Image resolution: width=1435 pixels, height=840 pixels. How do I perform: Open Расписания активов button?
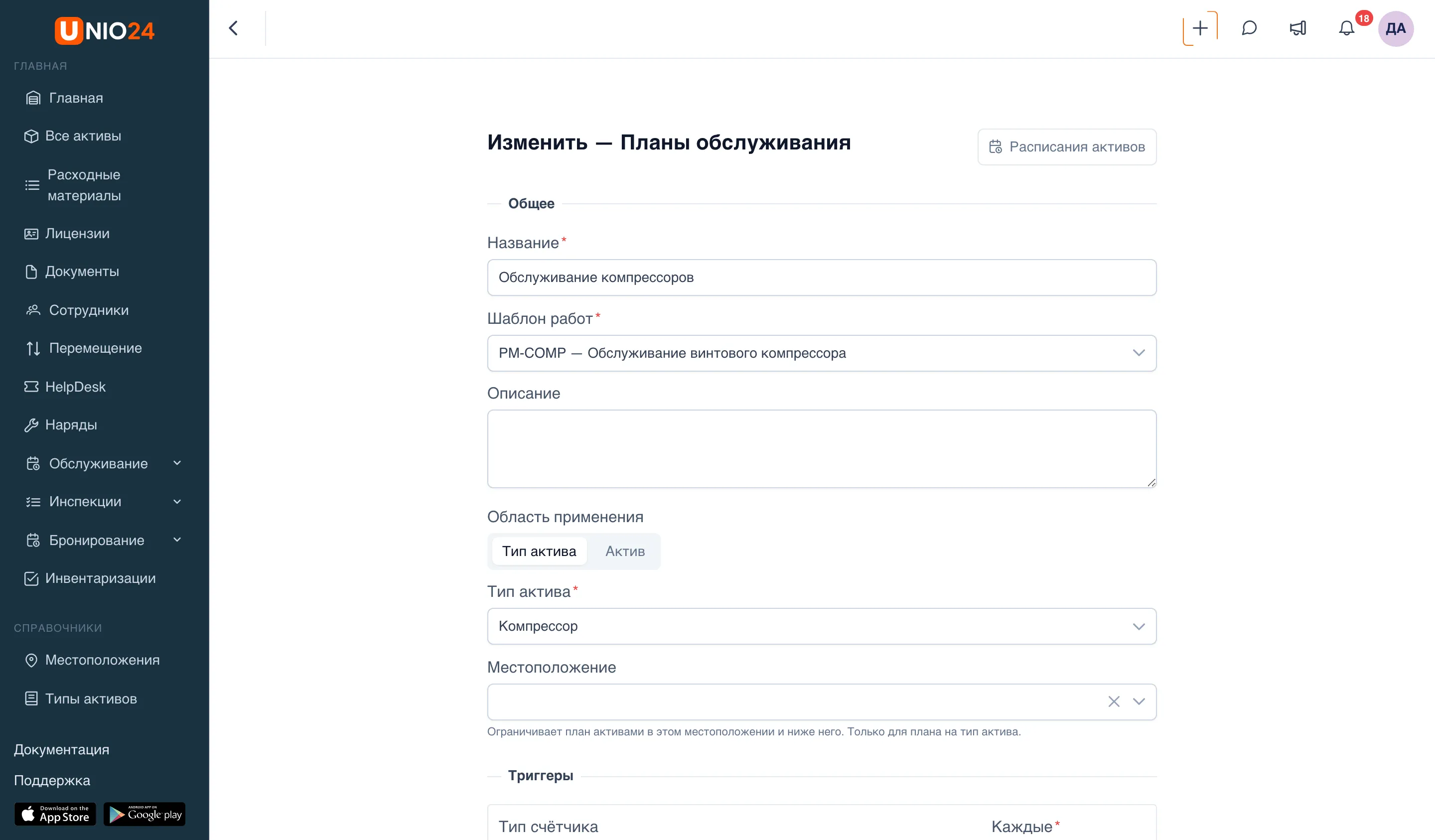point(1067,147)
